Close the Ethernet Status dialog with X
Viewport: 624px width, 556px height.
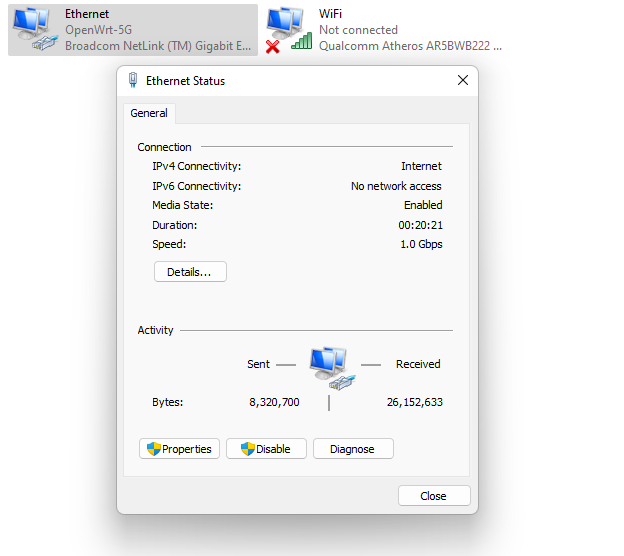coord(462,81)
